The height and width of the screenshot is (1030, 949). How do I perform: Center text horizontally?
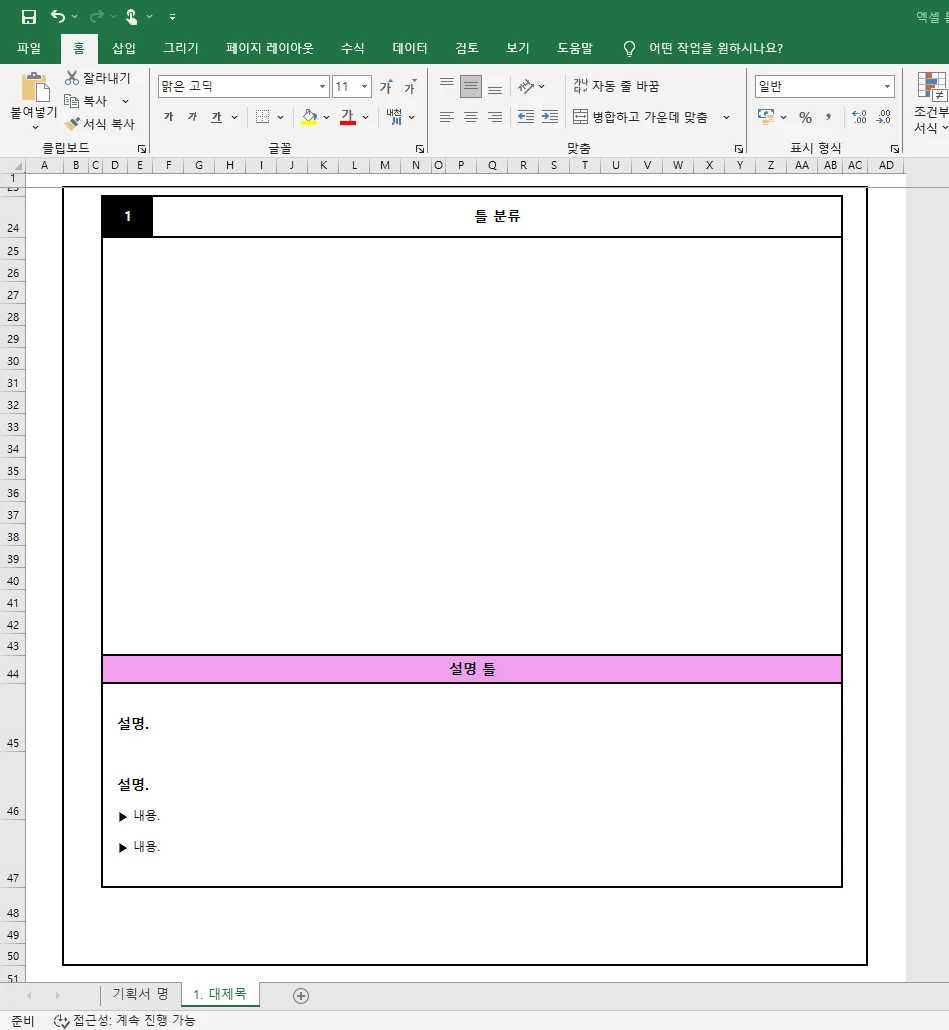tap(471, 117)
